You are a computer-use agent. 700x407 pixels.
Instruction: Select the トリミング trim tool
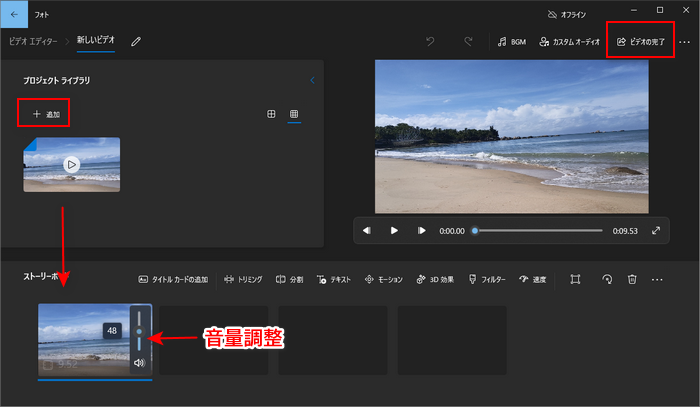pos(243,279)
